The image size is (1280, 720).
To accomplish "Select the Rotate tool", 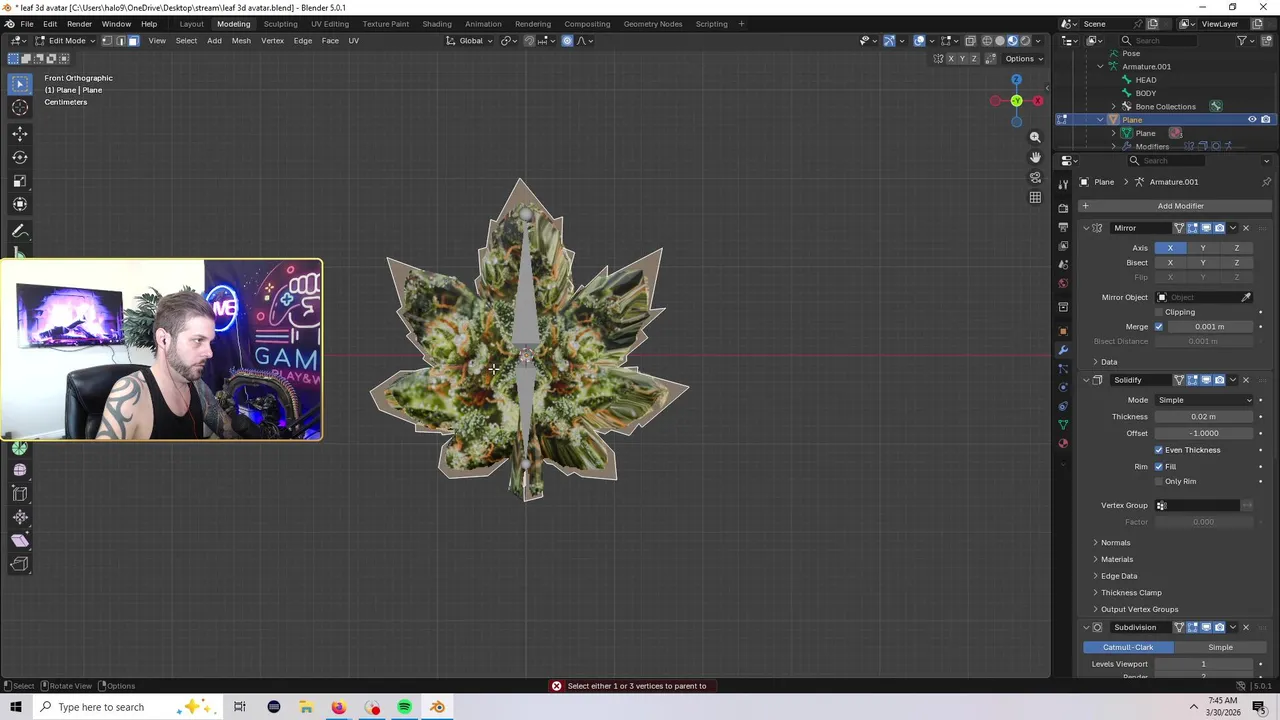I will coord(20,157).
